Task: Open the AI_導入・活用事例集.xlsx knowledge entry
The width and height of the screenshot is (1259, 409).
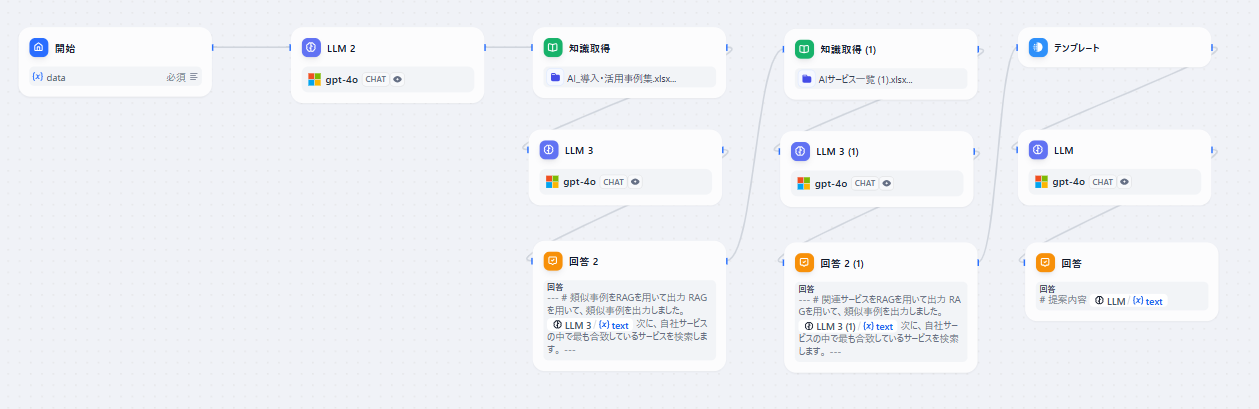Action: point(621,78)
